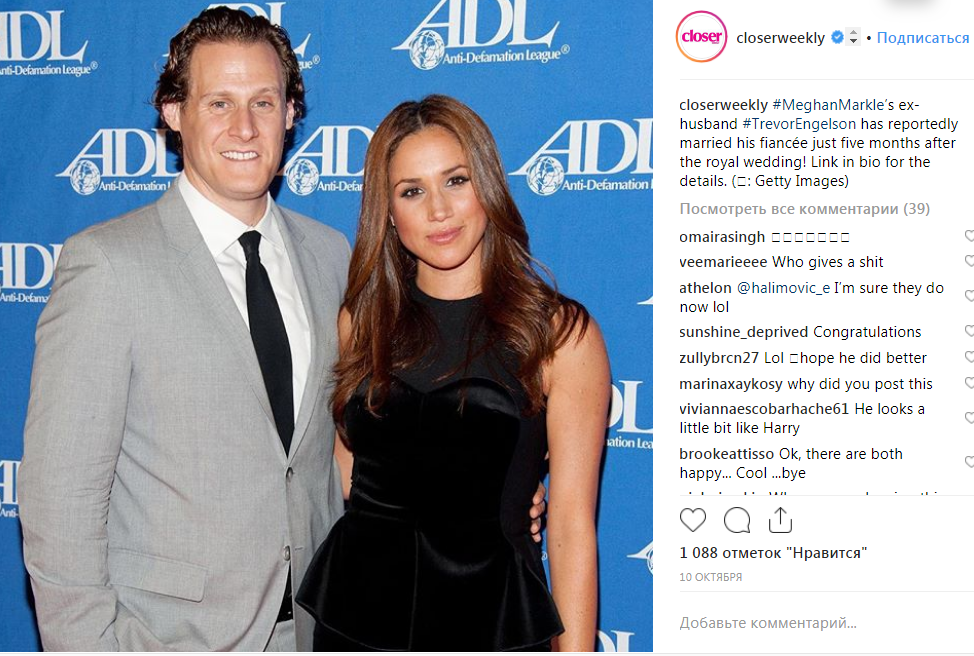The height and width of the screenshot is (656, 974).
Task: Open the @halimovic_e mention
Action: [x=783, y=288]
